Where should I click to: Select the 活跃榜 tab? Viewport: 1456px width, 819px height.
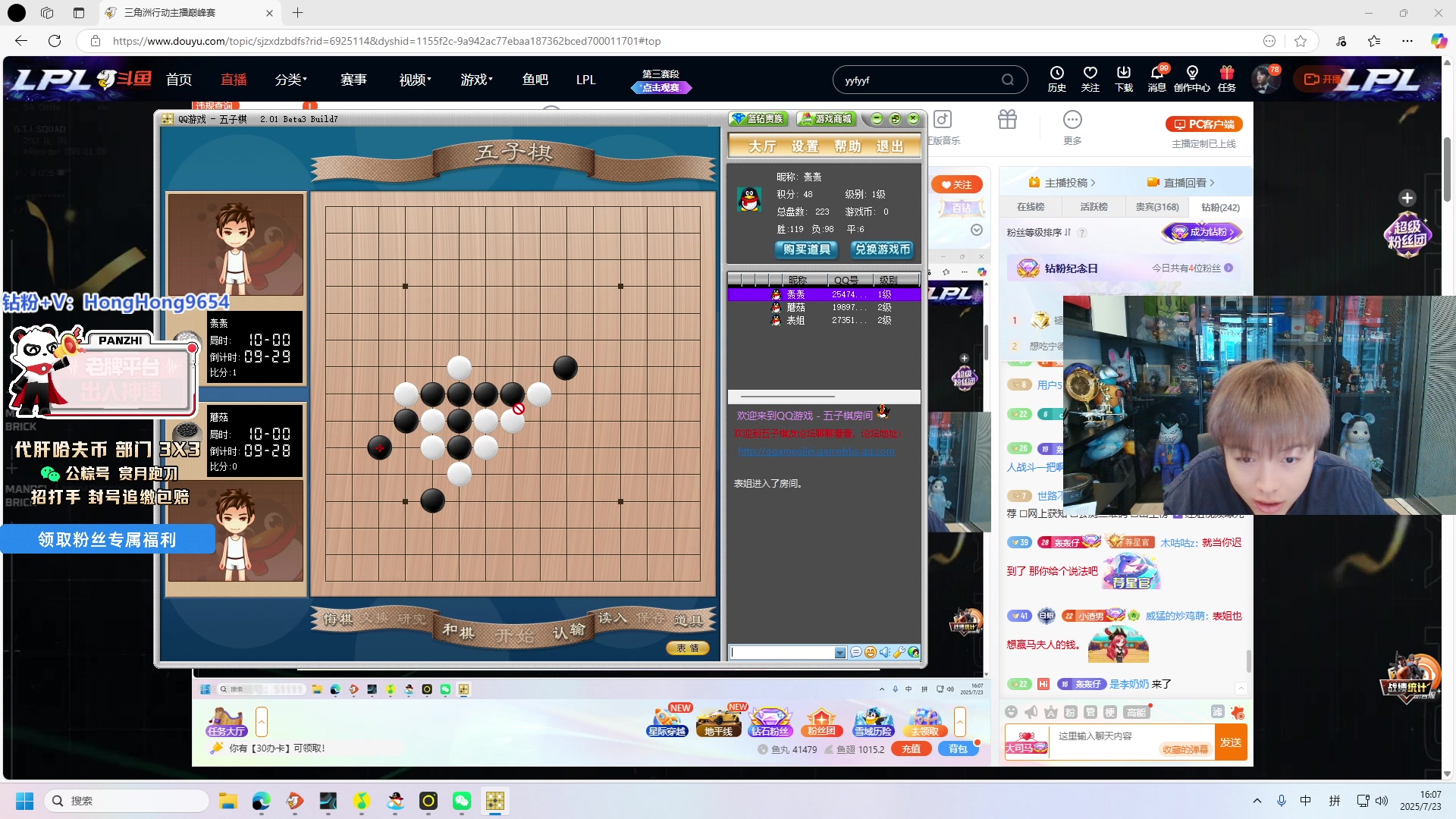pos(1094,207)
